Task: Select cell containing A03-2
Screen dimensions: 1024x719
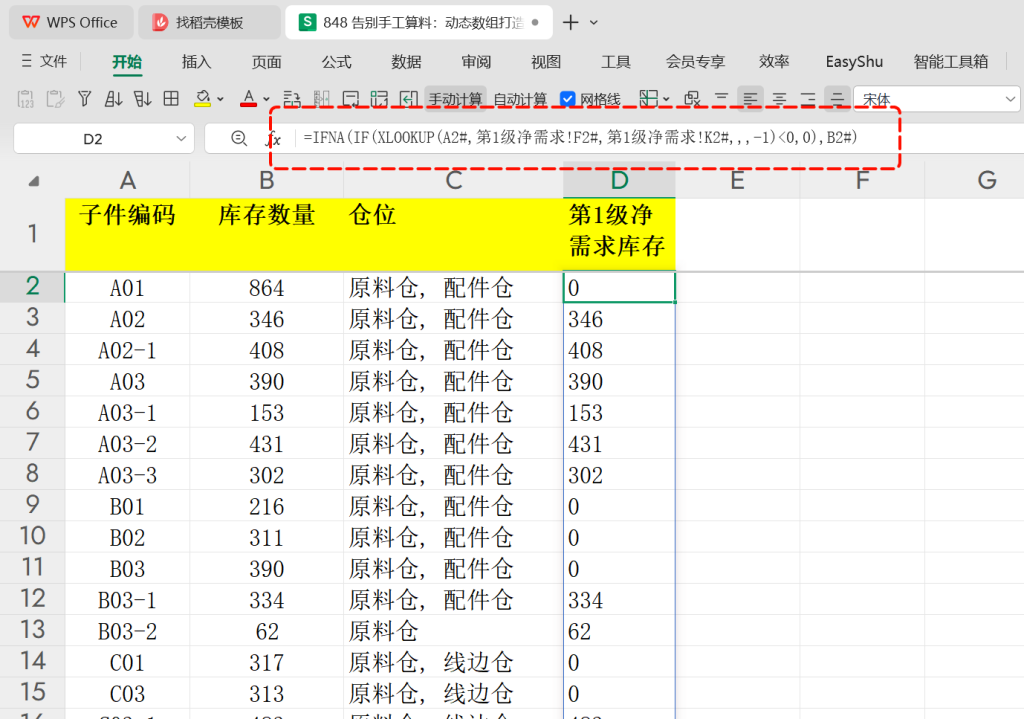Action: [127, 444]
